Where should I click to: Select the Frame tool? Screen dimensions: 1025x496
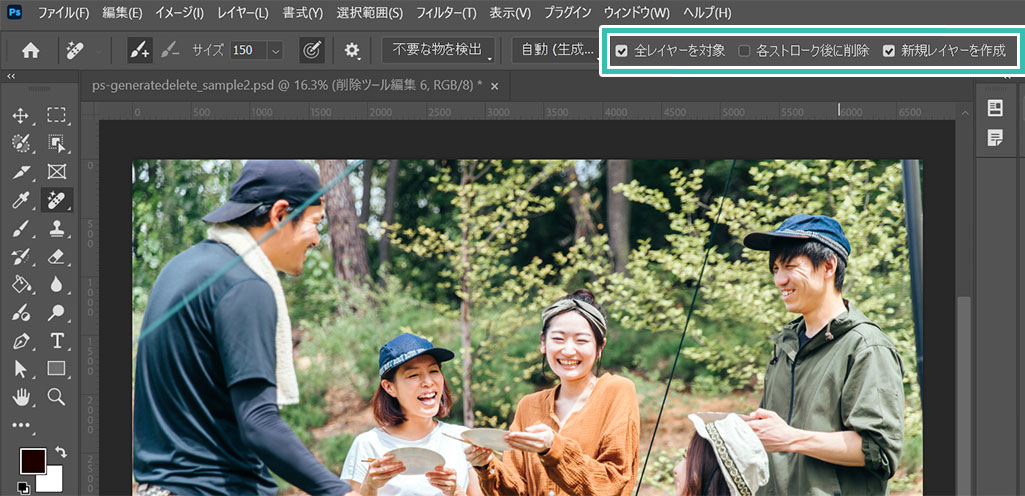point(56,172)
